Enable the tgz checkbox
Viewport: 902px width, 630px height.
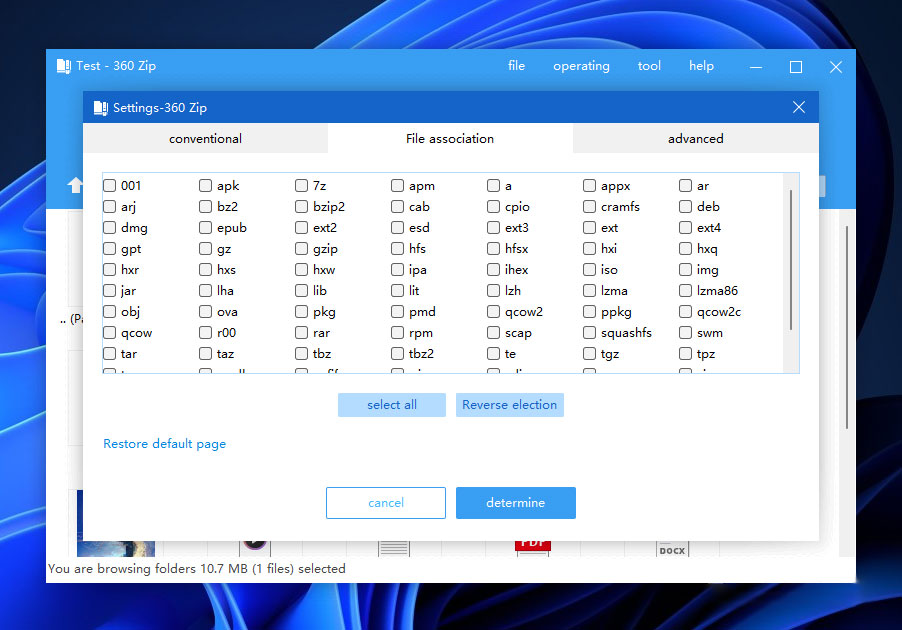tap(589, 353)
